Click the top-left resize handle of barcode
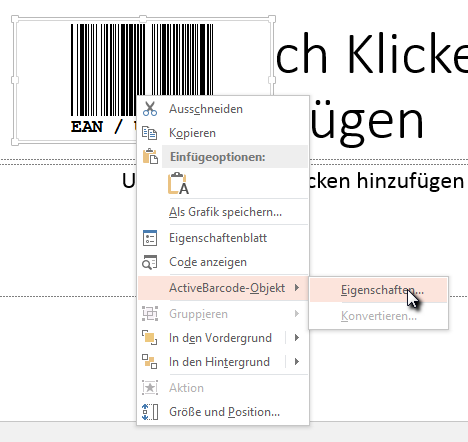The image size is (468, 442). pos(15,19)
